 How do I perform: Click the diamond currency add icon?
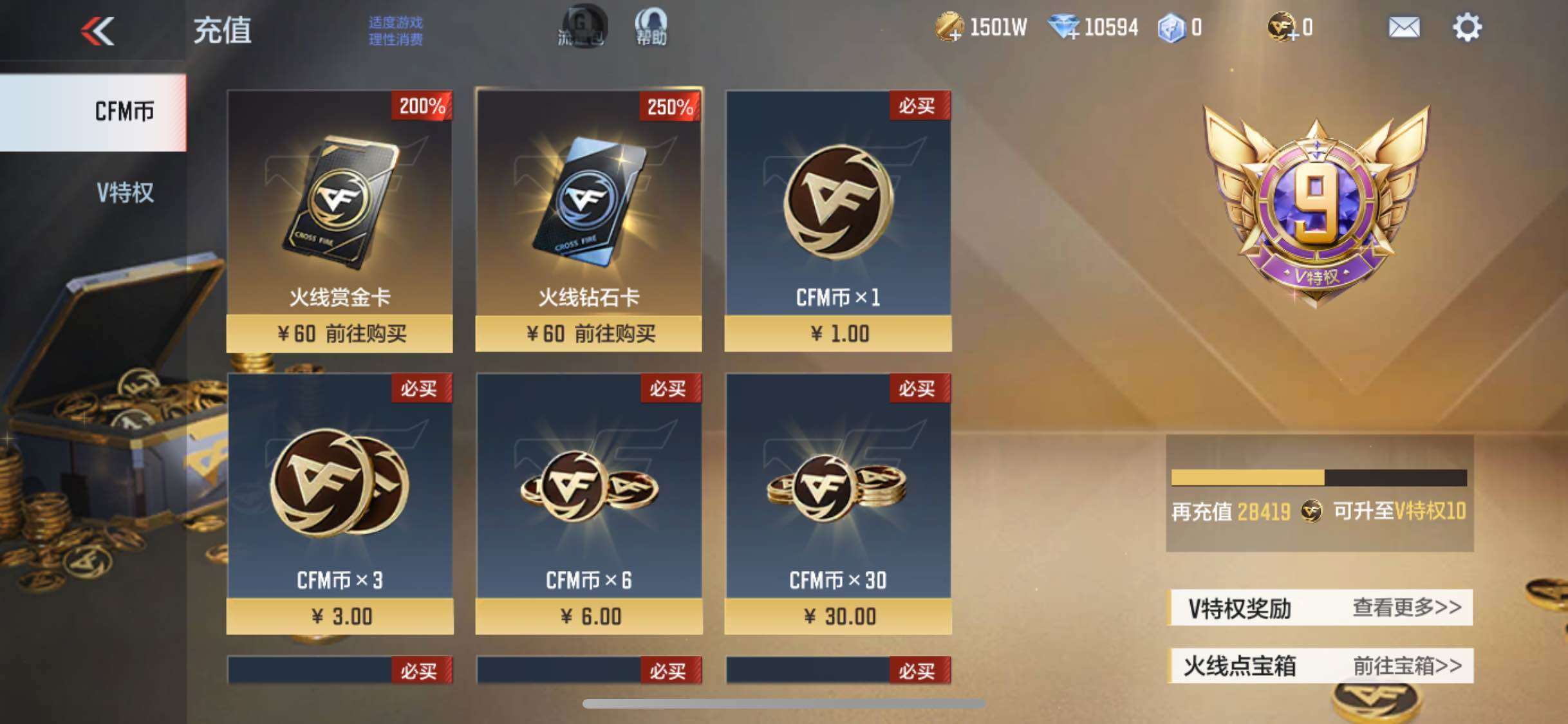[x=1064, y=28]
